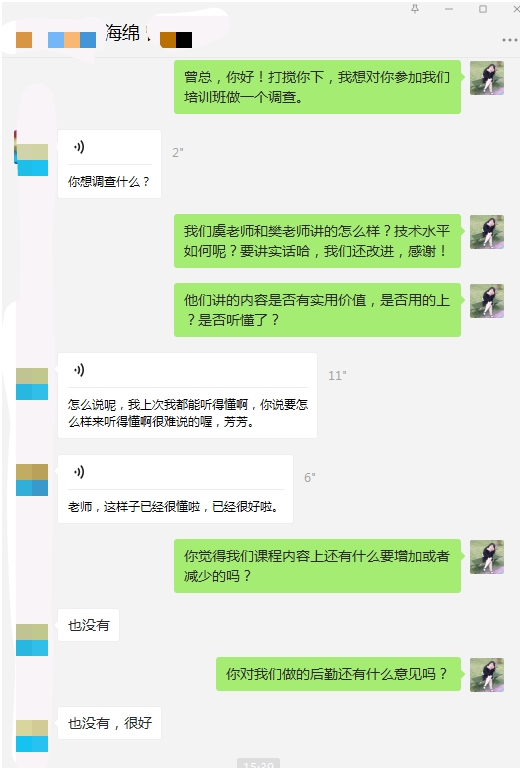Select the '也没有，很好' reply bubble
This screenshot has height=770, width=522.
(x=110, y=723)
